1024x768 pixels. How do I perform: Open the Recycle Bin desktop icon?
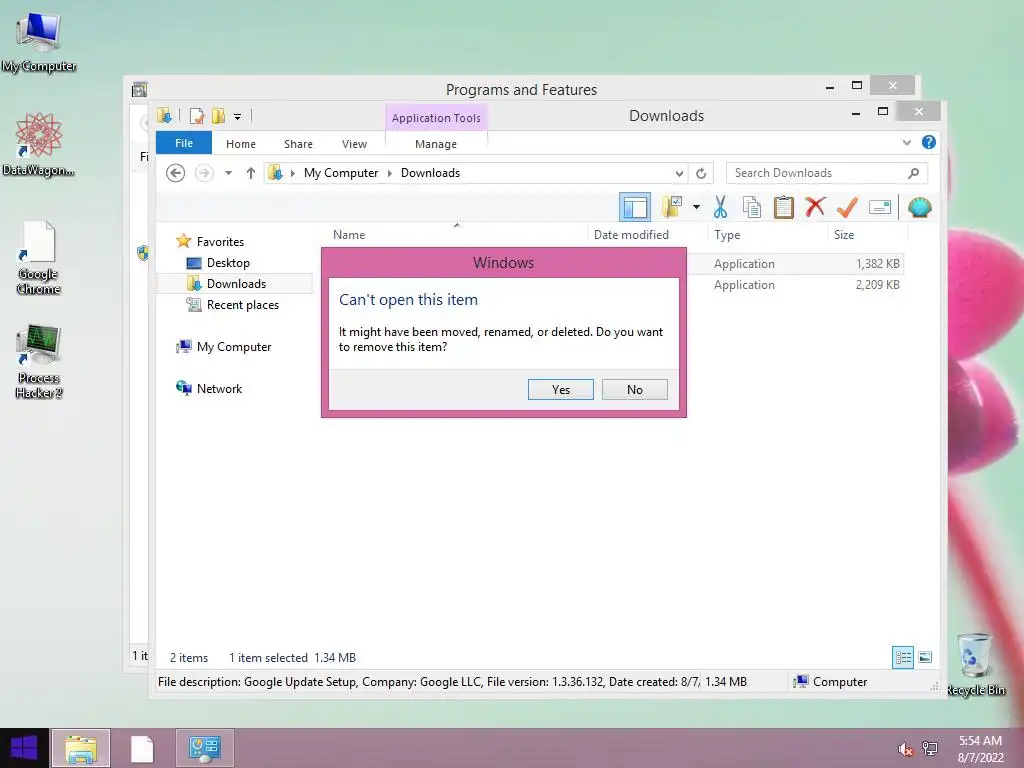(x=976, y=664)
